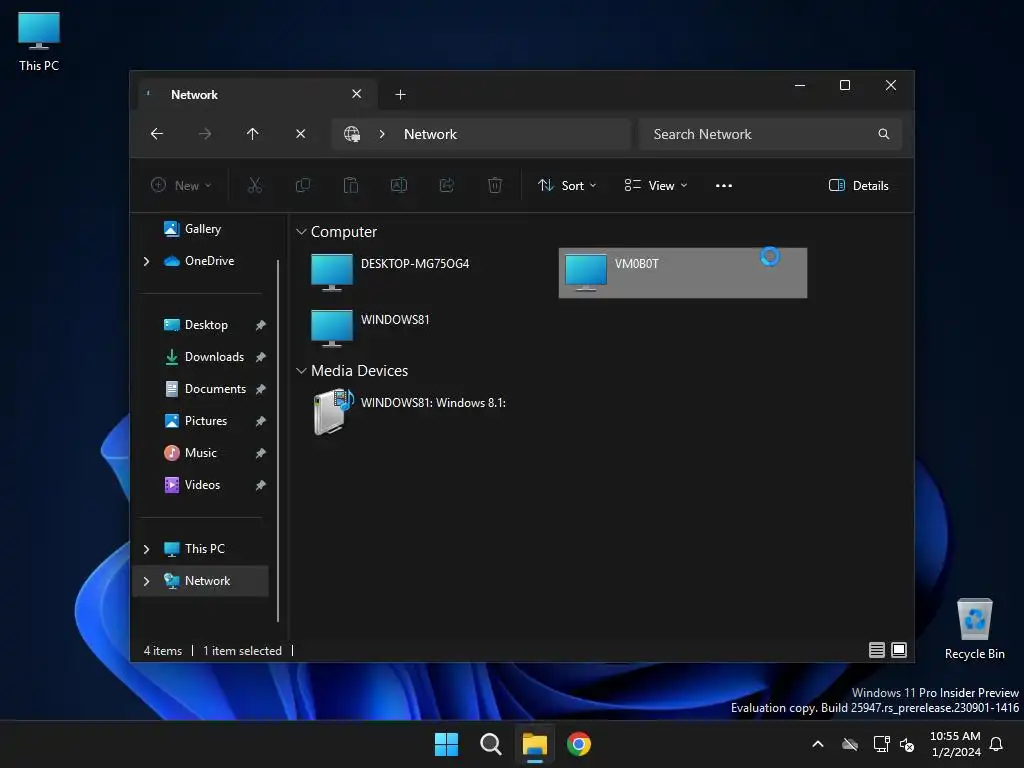Collapse the Computer group
The image size is (1024, 768).
(x=301, y=232)
